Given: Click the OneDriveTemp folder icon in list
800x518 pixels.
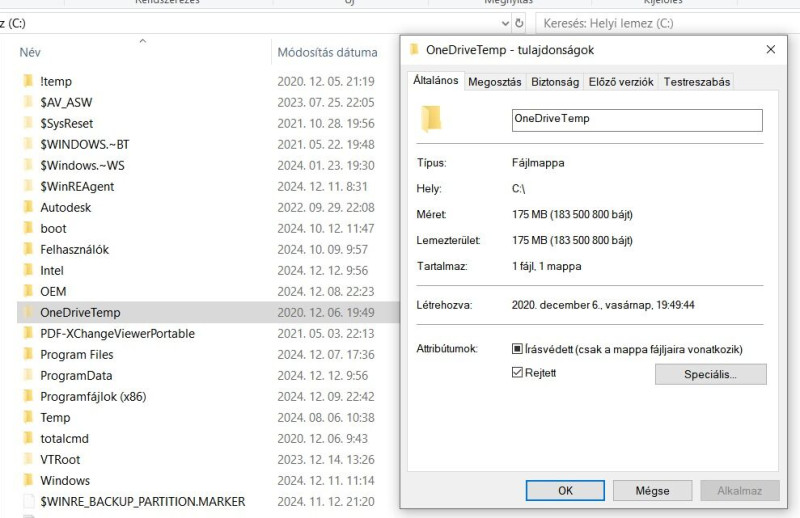Looking at the screenshot, I should (28, 312).
